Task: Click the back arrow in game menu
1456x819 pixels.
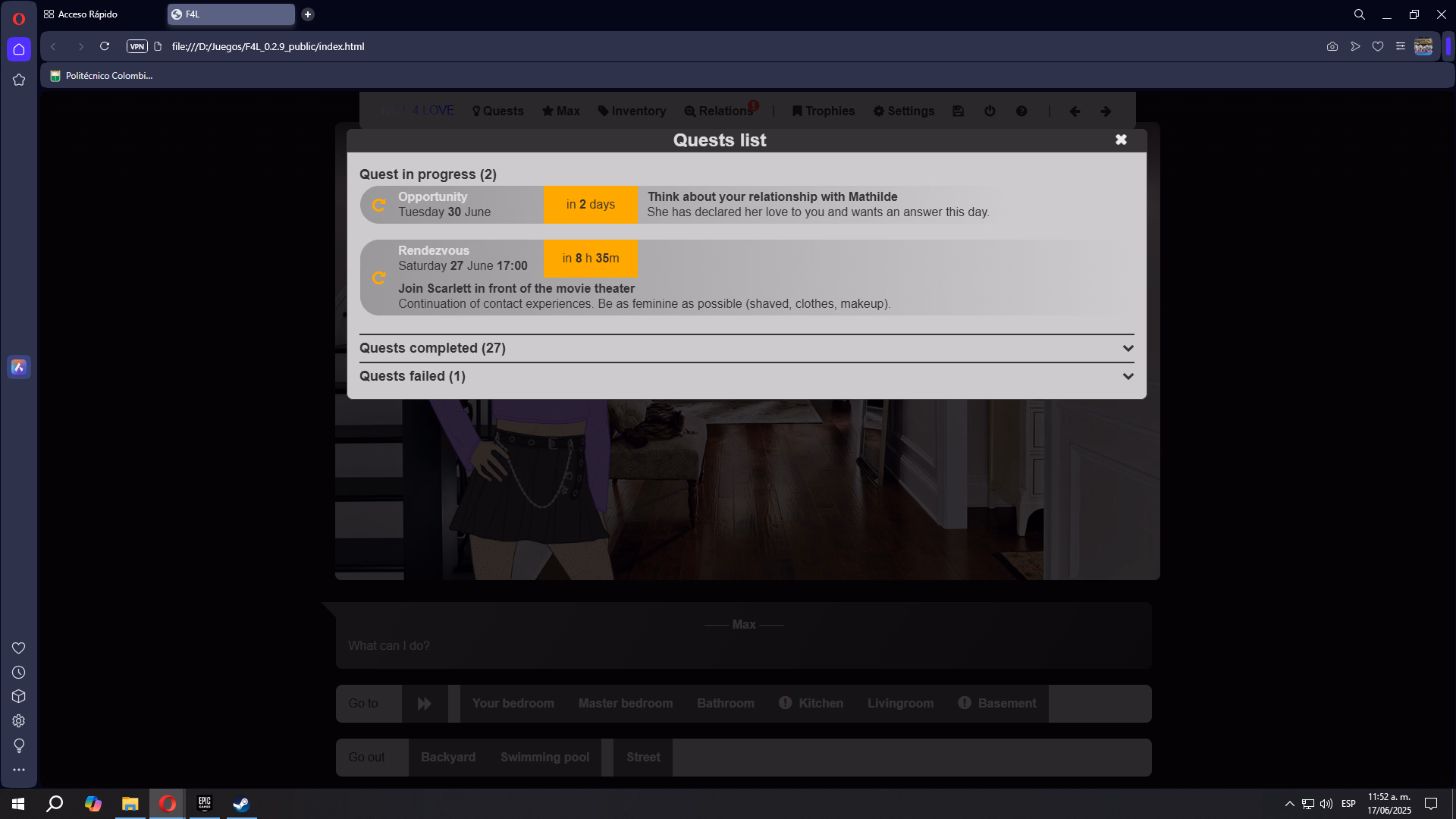Action: coord(1075,111)
